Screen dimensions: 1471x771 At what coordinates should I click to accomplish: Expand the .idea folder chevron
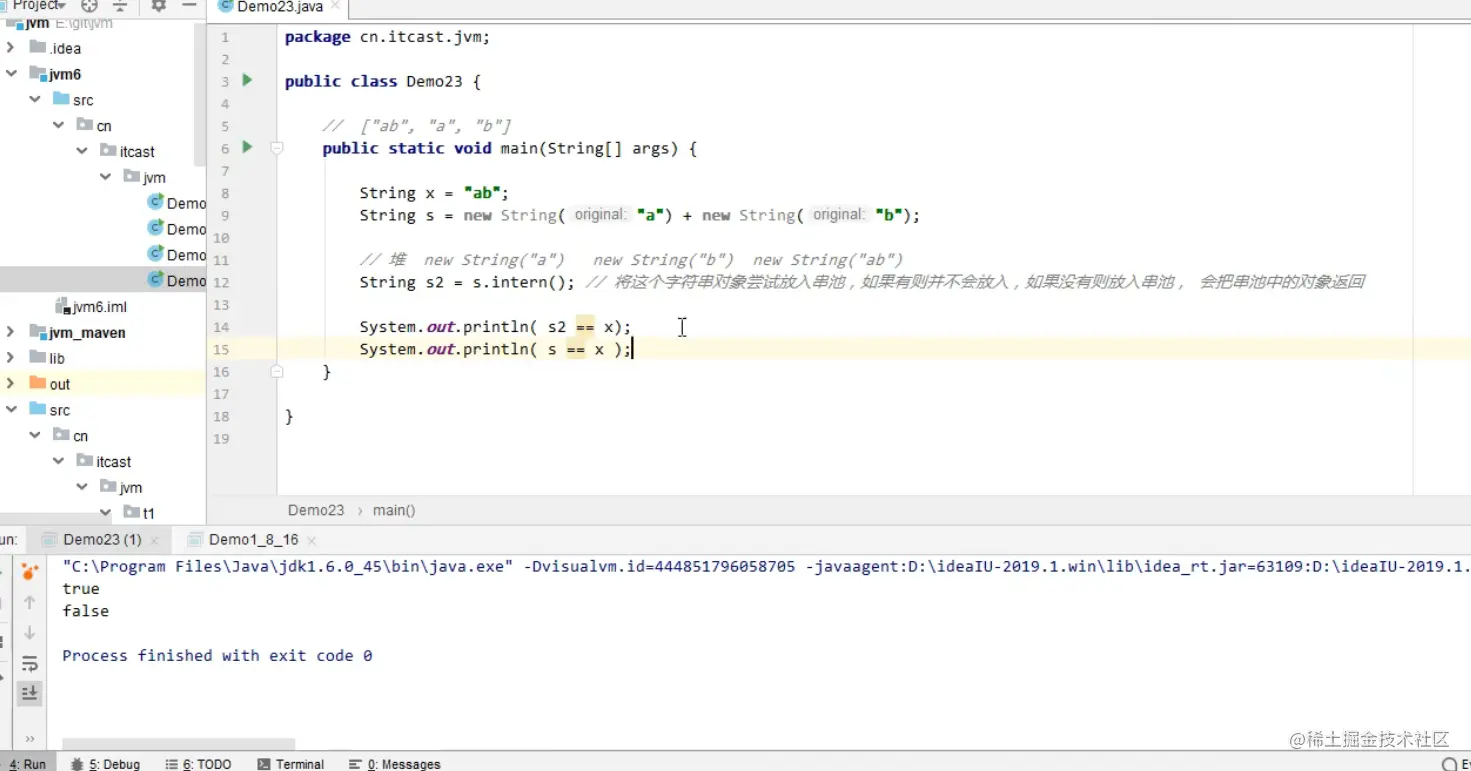[11, 47]
